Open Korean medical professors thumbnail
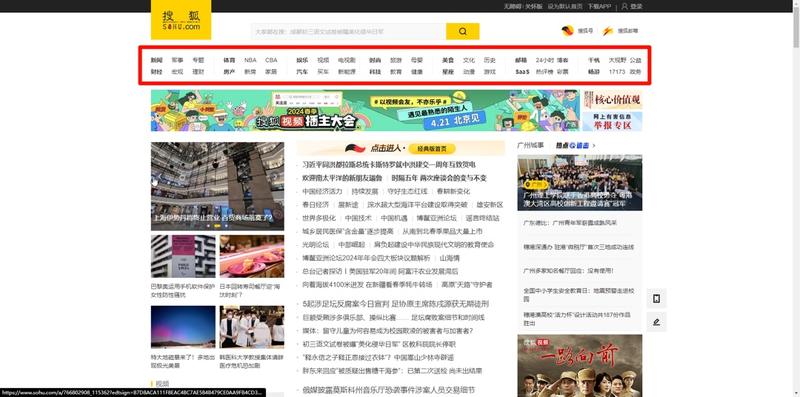 click(252, 327)
